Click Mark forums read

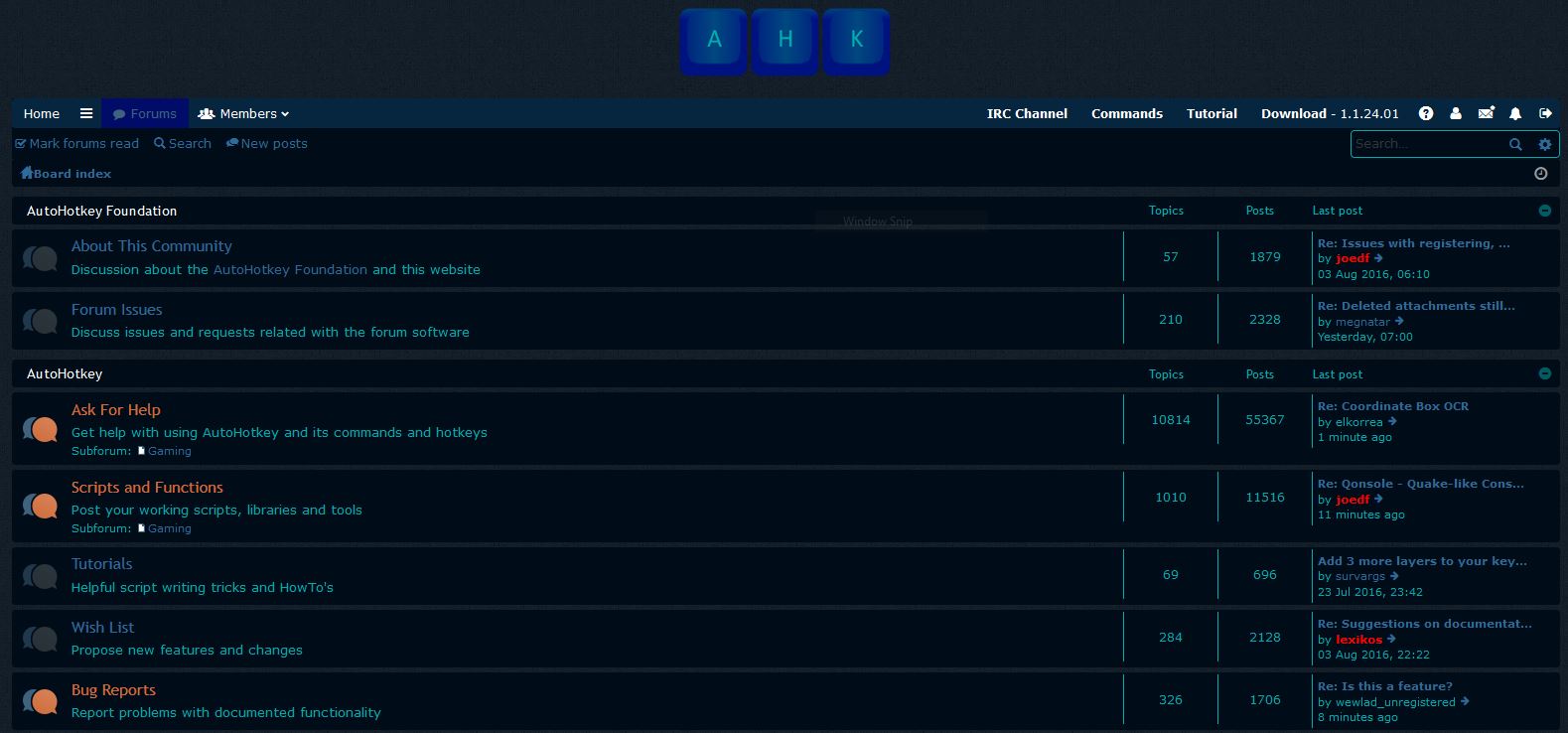pyautogui.click(x=77, y=143)
